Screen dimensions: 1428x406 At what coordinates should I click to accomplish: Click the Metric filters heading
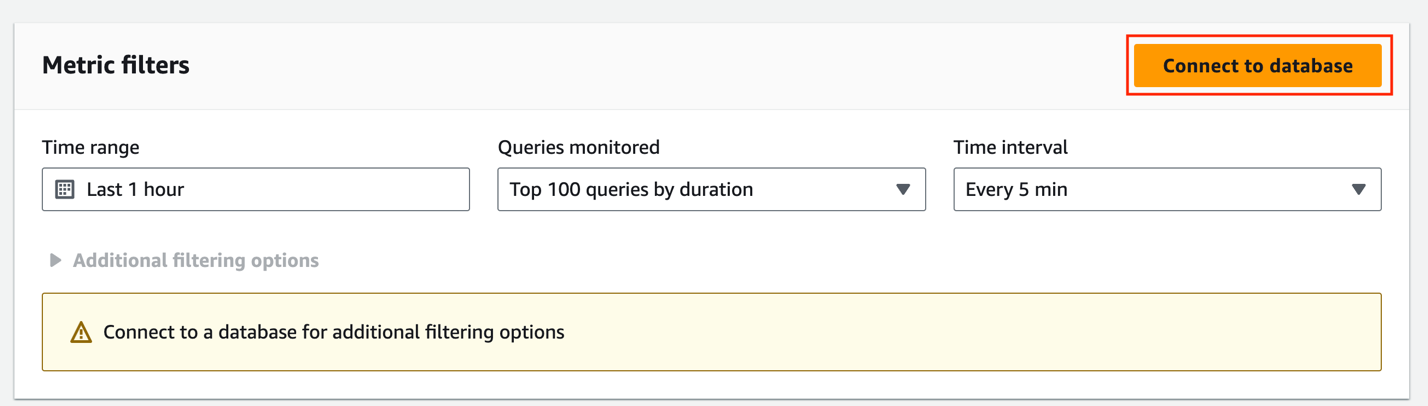point(116,66)
